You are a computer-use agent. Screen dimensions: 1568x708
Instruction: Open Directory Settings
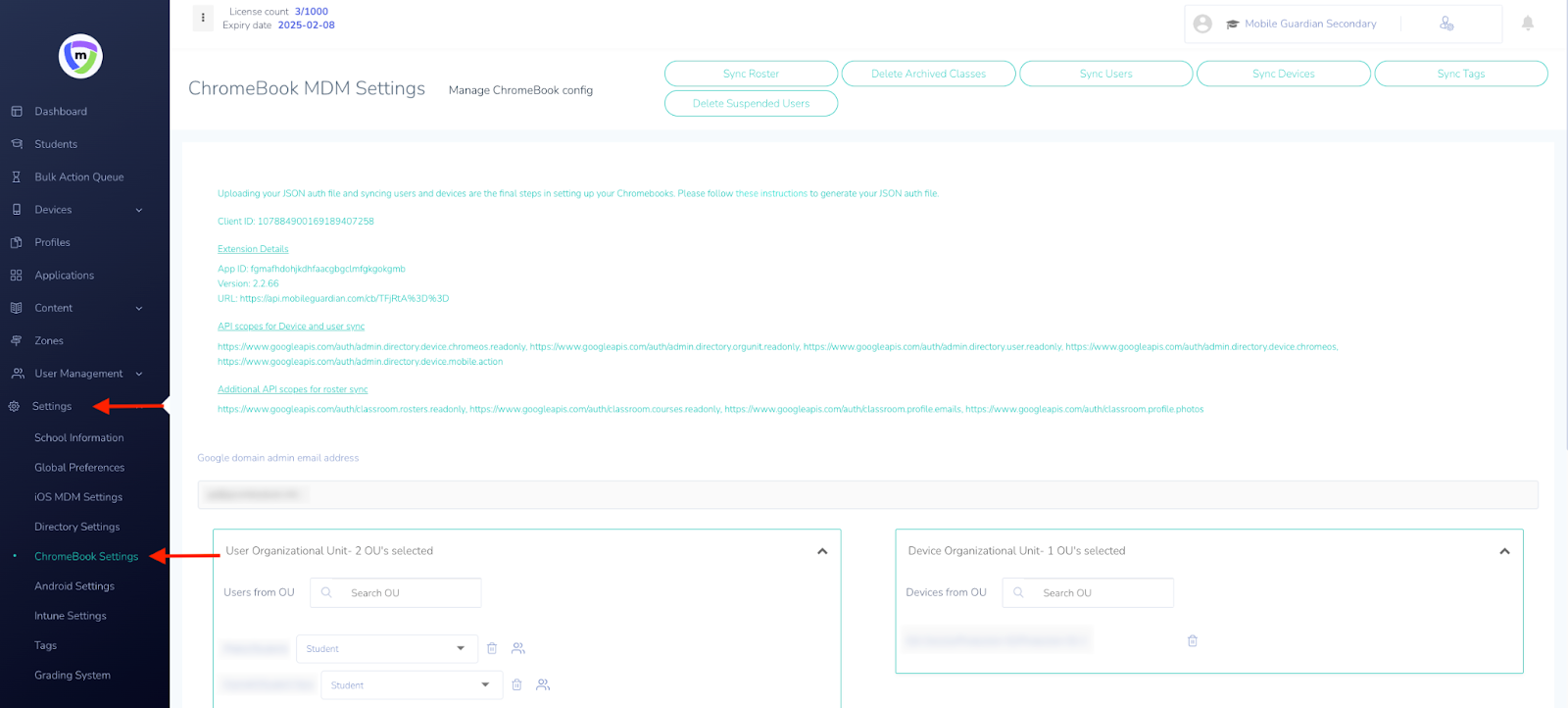[77, 527]
